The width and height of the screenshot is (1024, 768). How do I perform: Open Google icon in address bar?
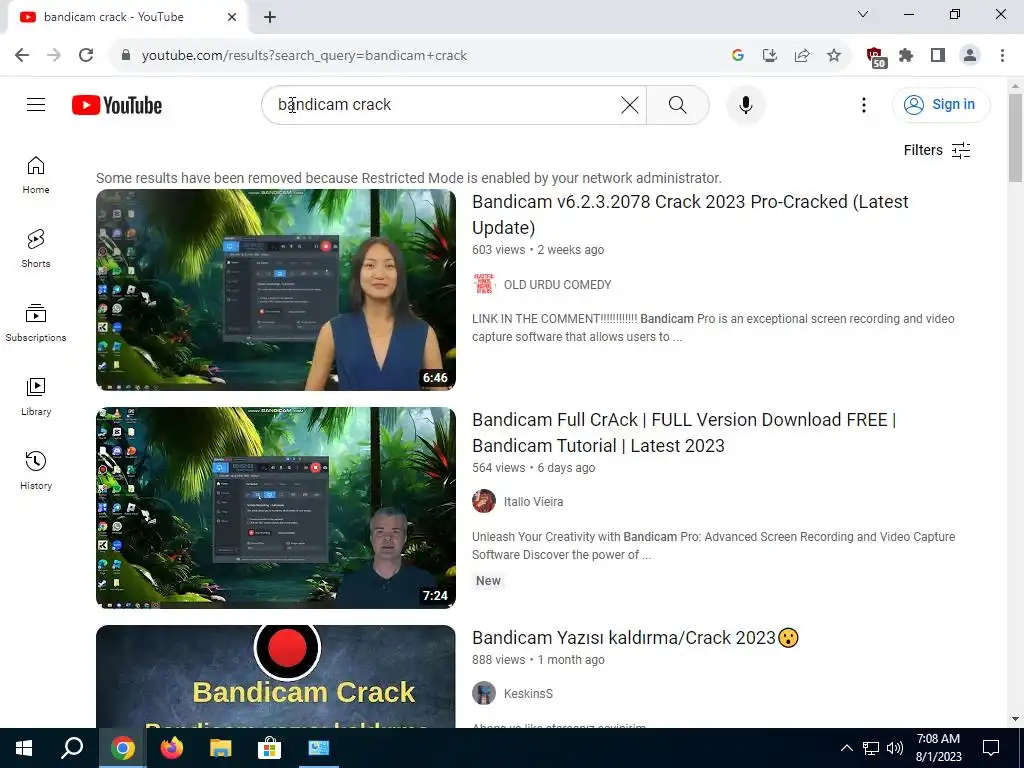coord(738,56)
